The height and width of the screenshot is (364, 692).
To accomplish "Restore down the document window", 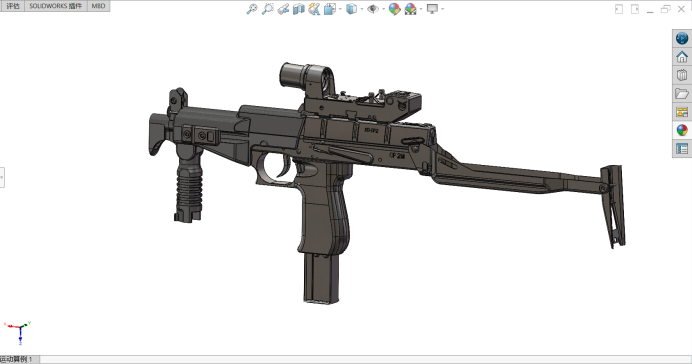I will (666, 9).
